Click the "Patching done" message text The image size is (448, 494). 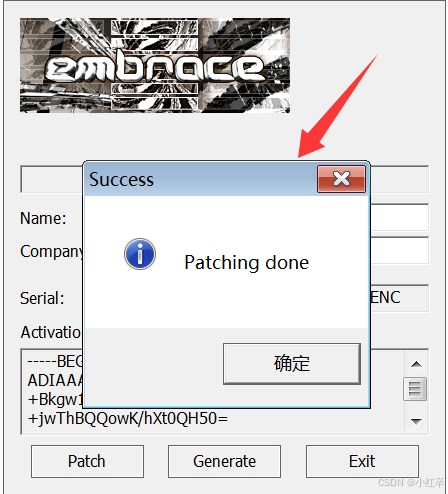pos(247,263)
